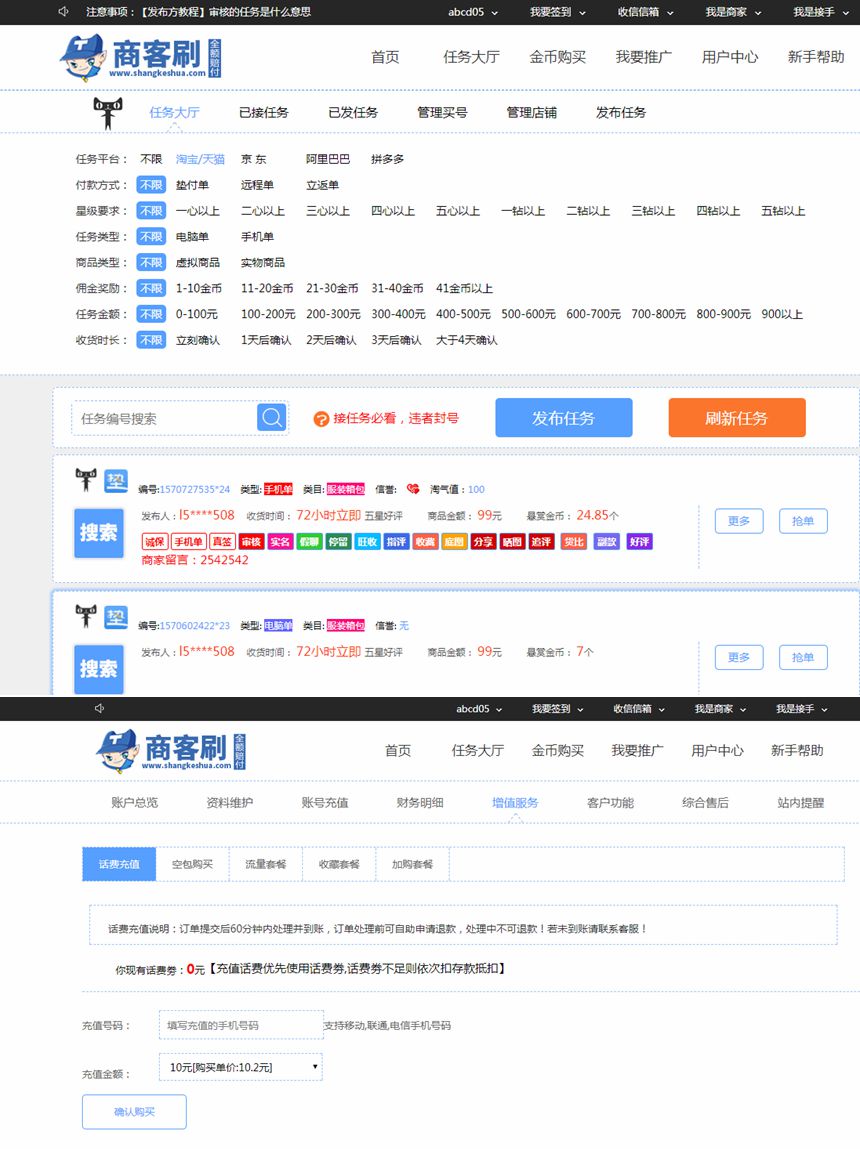This screenshot has height=1149, width=860.
Task: Pick 立刻确认 for the 收货时长 filter
Action: pyautogui.click(x=197, y=340)
